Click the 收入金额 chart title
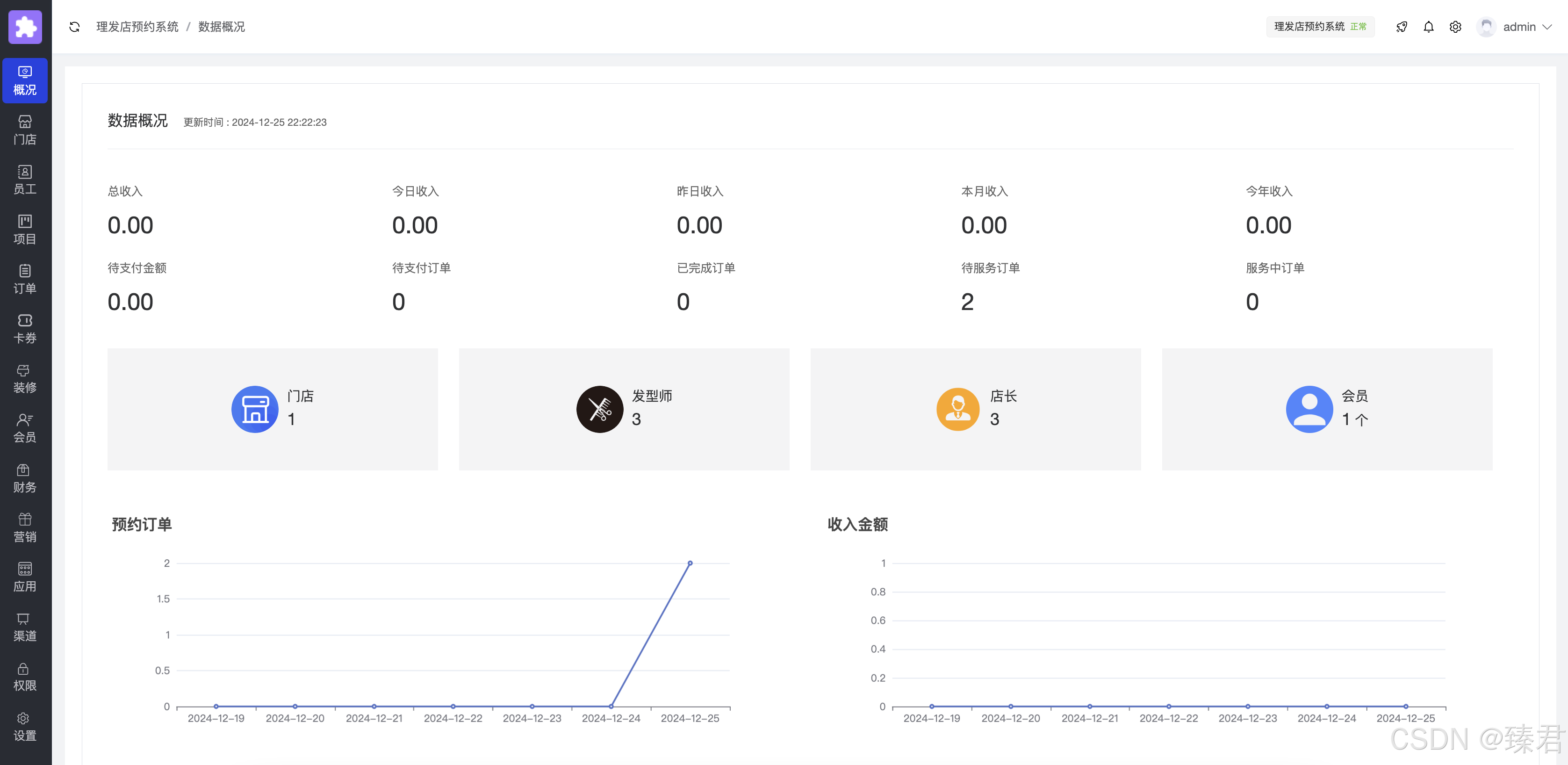This screenshot has width=1568, height=765. [x=858, y=524]
